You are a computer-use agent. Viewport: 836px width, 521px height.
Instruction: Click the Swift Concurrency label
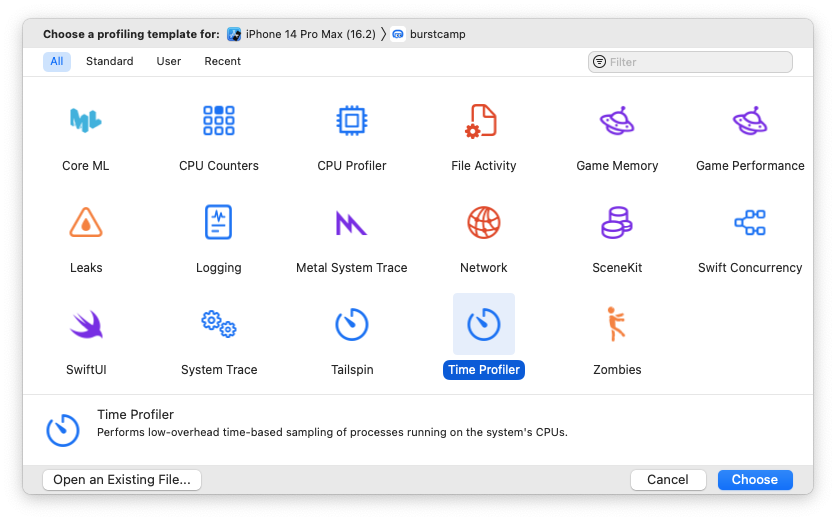click(750, 268)
